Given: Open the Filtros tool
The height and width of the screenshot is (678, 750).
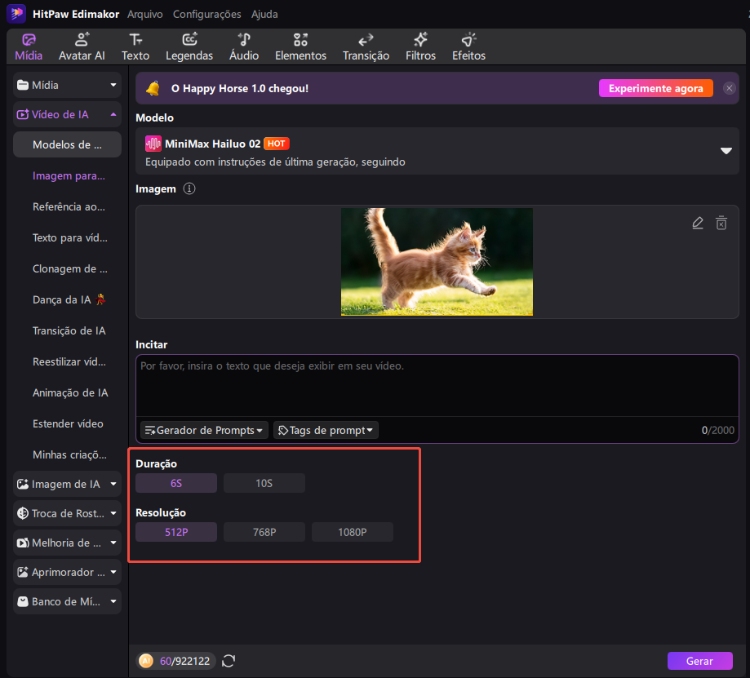Looking at the screenshot, I should 420,47.
